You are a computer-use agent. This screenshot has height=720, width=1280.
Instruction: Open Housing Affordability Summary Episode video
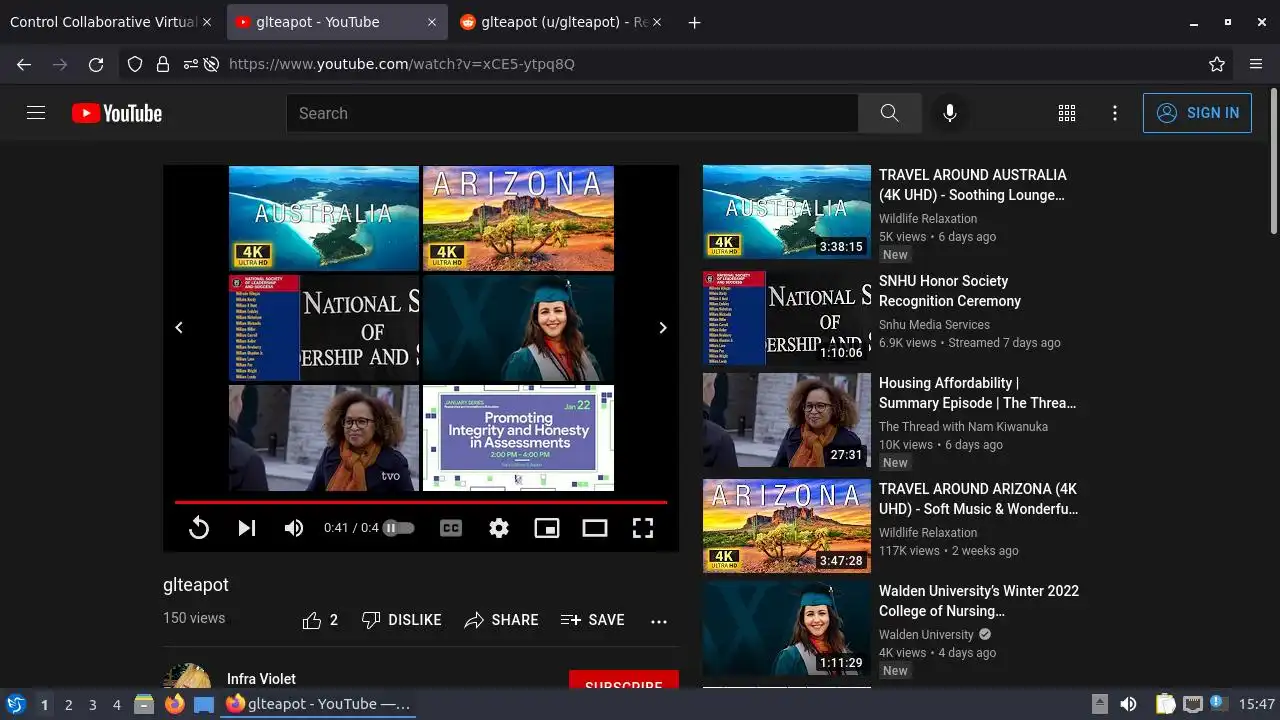978,393
